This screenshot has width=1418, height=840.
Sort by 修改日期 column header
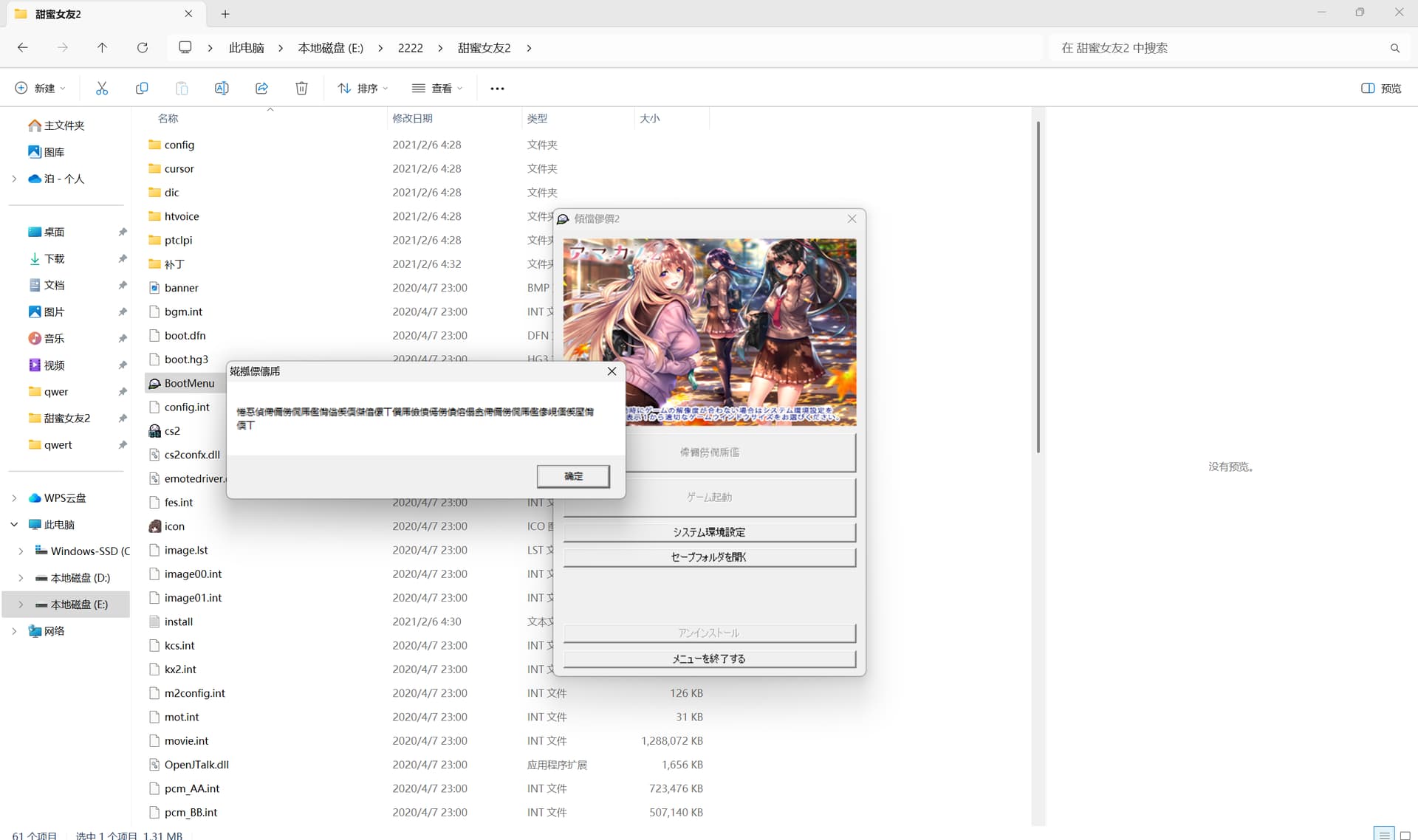point(412,118)
